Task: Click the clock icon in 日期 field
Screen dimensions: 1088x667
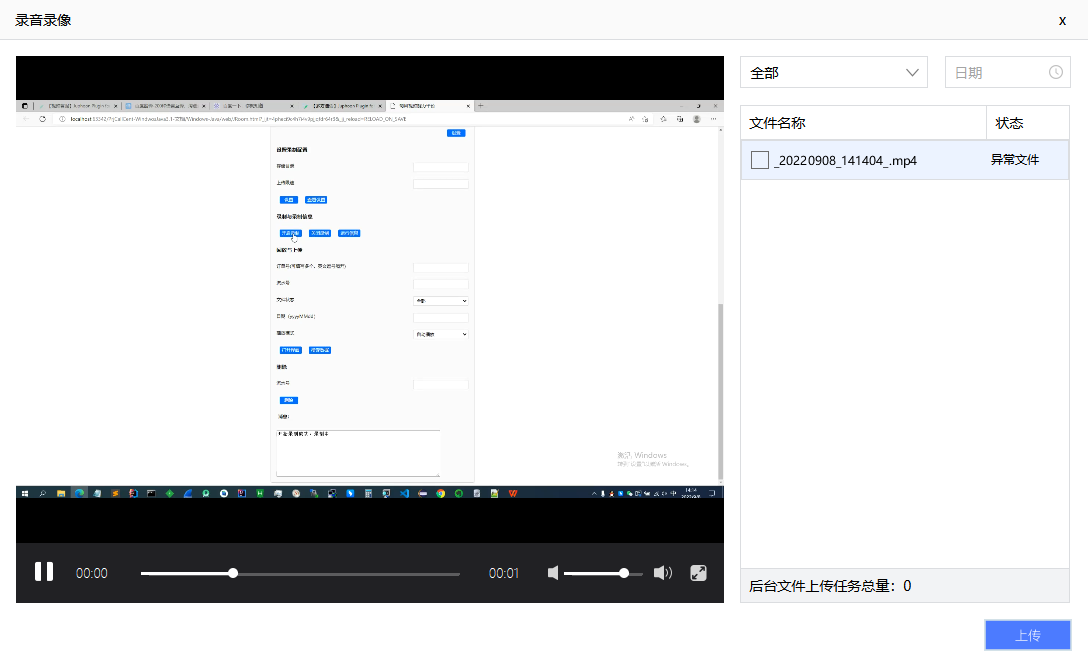Action: point(1055,72)
